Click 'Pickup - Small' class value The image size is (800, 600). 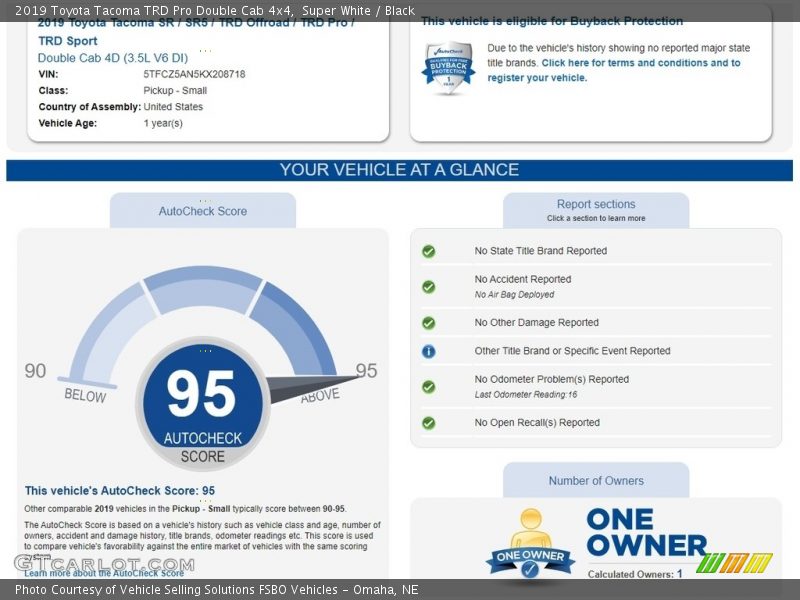(x=175, y=90)
